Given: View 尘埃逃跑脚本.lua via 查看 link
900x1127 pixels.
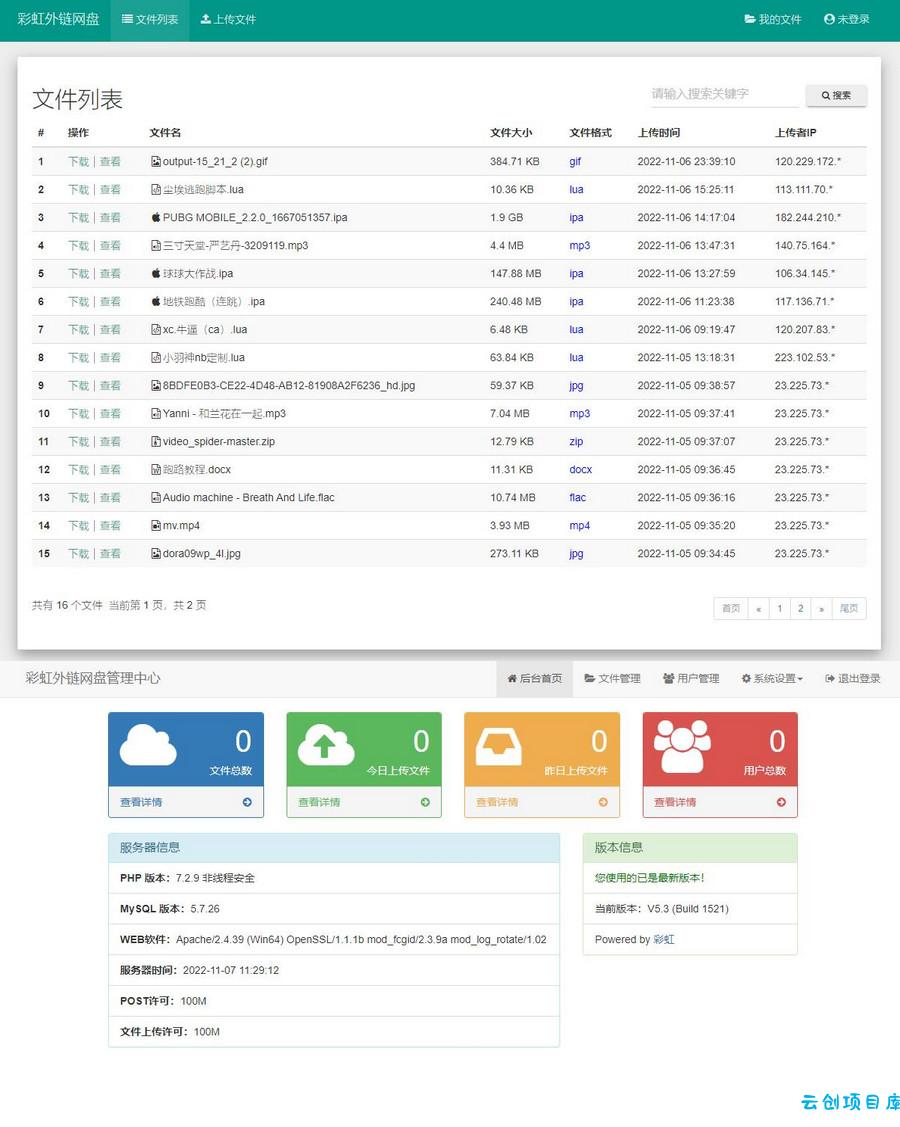Looking at the screenshot, I should (x=110, y=190).
